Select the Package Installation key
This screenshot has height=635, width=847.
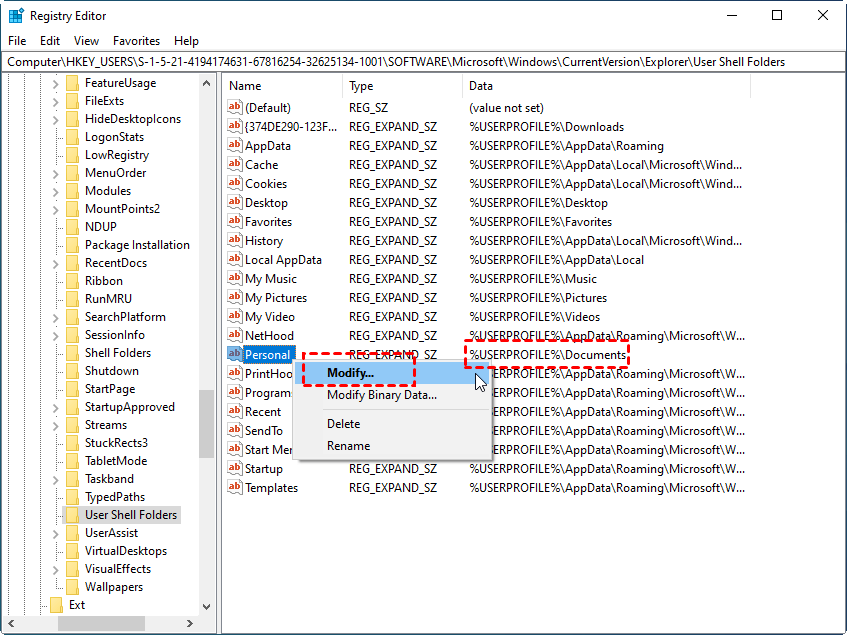[137, 245]
